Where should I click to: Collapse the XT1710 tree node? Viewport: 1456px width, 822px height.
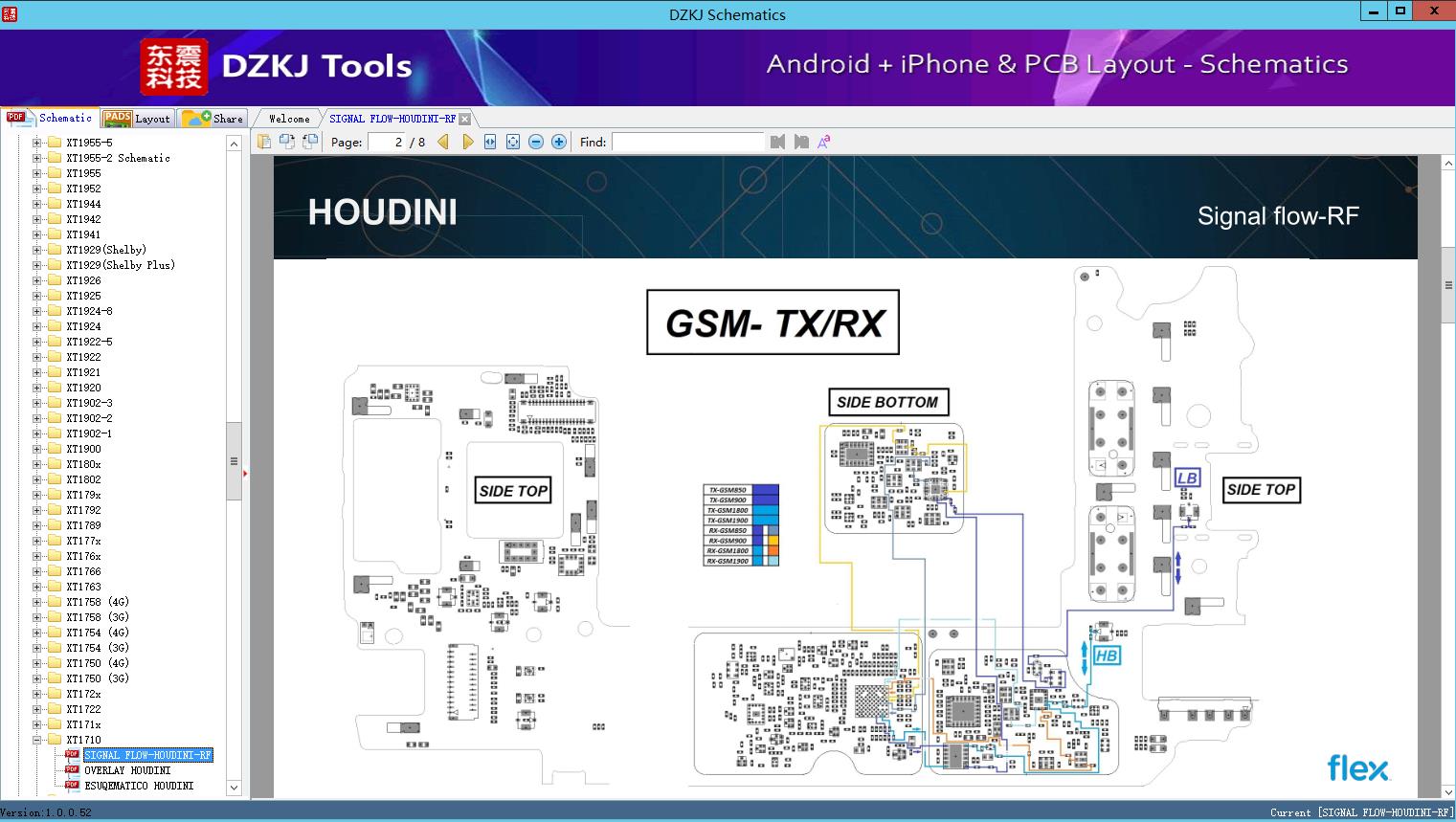point(37,740)
